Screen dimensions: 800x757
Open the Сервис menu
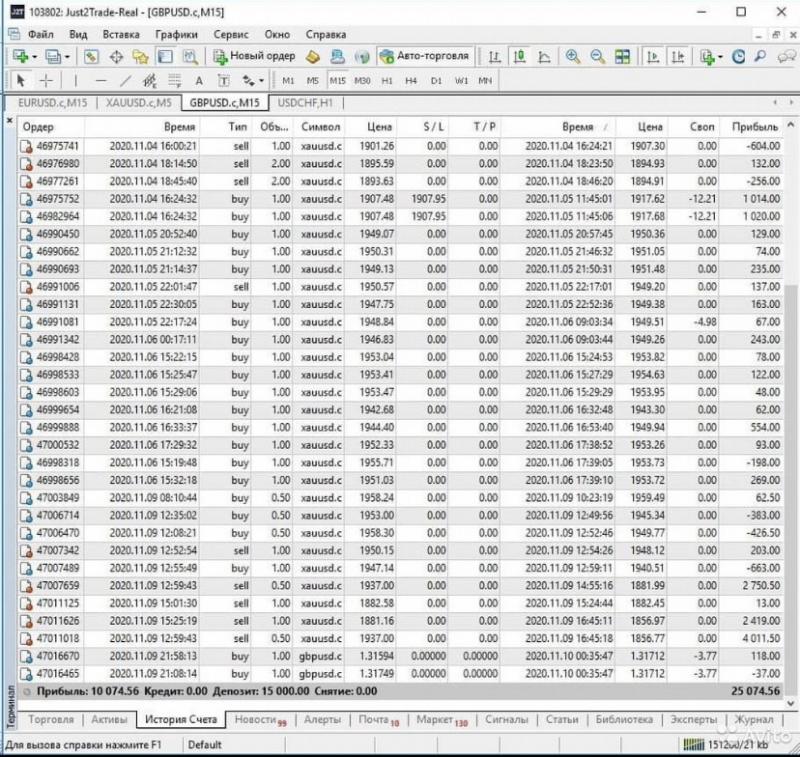click(x=231, y=35)
